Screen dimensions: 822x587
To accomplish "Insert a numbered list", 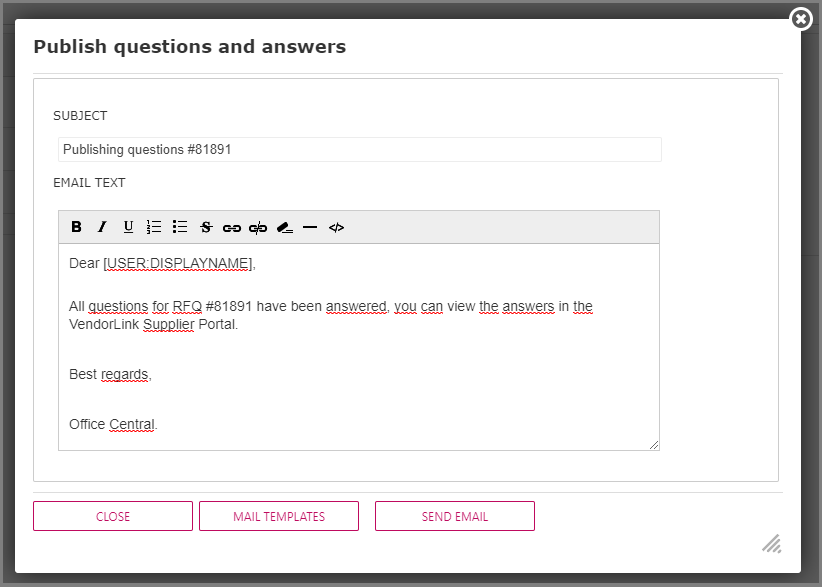I will coord(154,227).
